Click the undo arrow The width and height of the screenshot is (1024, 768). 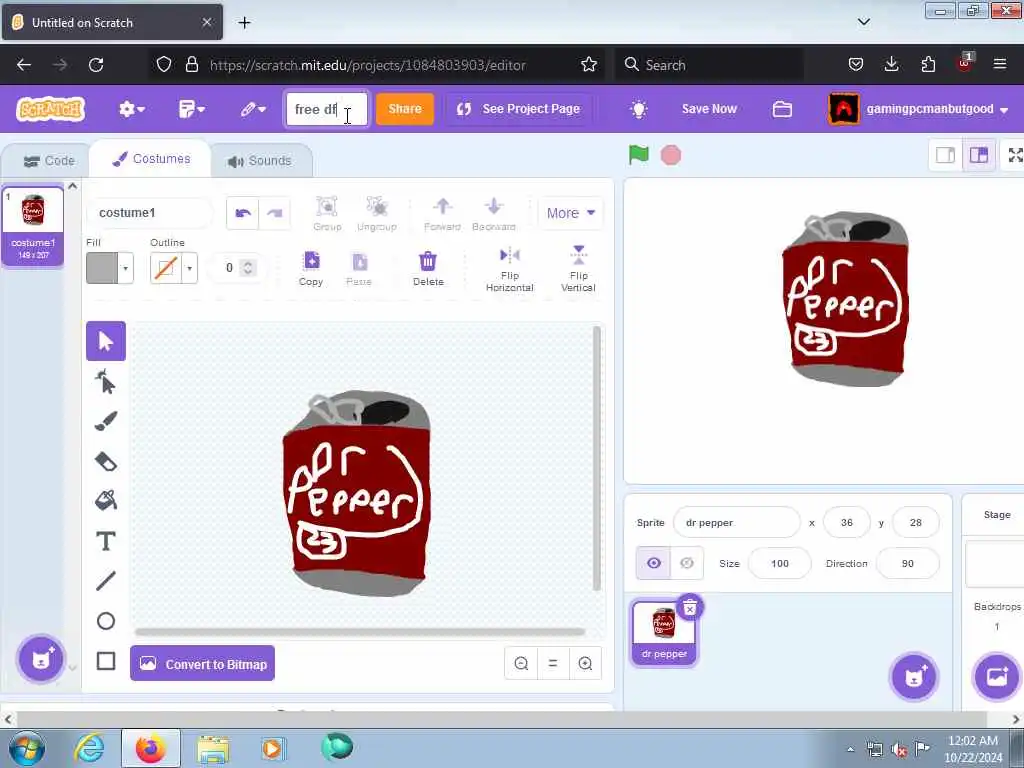click(x=243, y=213)
